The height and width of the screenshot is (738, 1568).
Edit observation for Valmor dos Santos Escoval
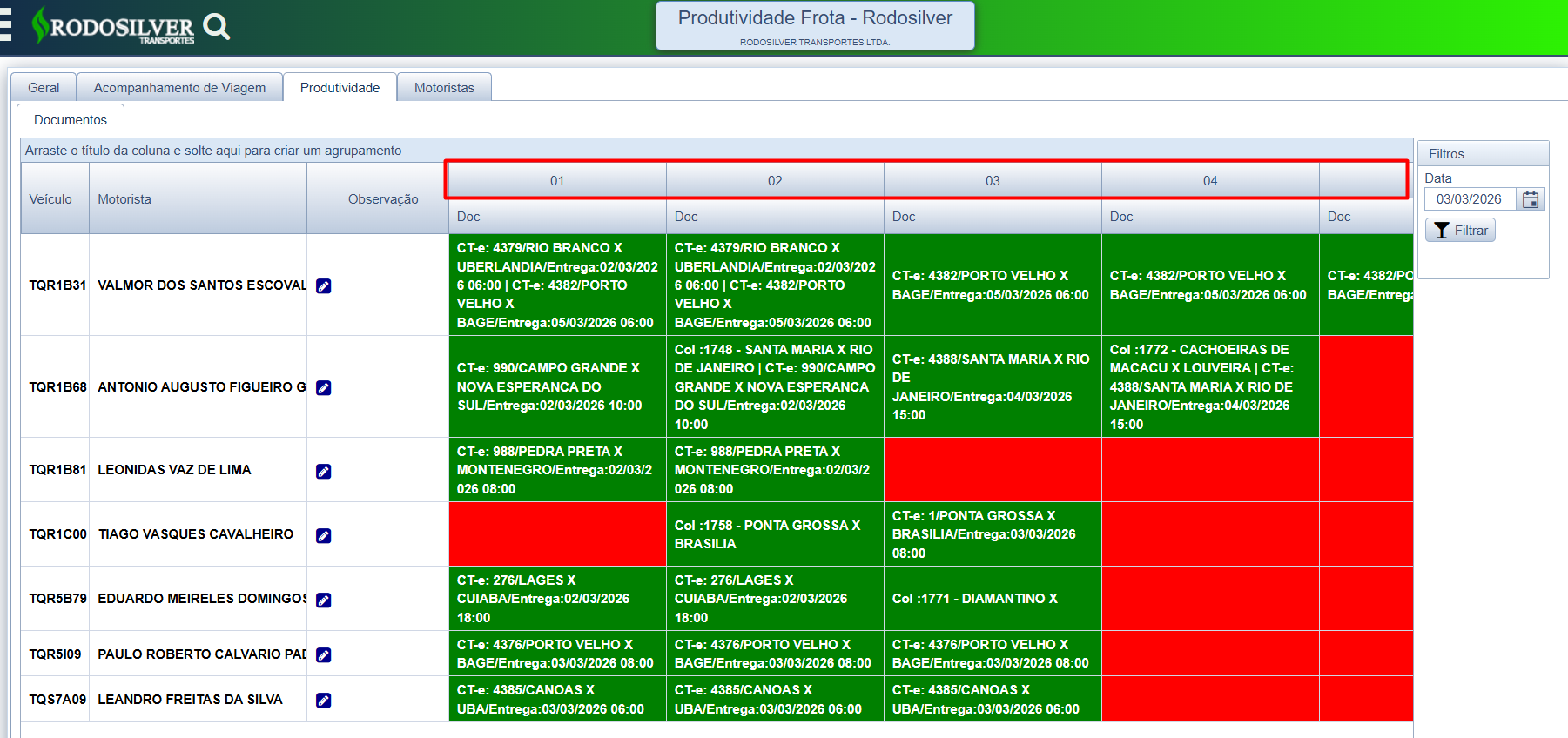323,285
